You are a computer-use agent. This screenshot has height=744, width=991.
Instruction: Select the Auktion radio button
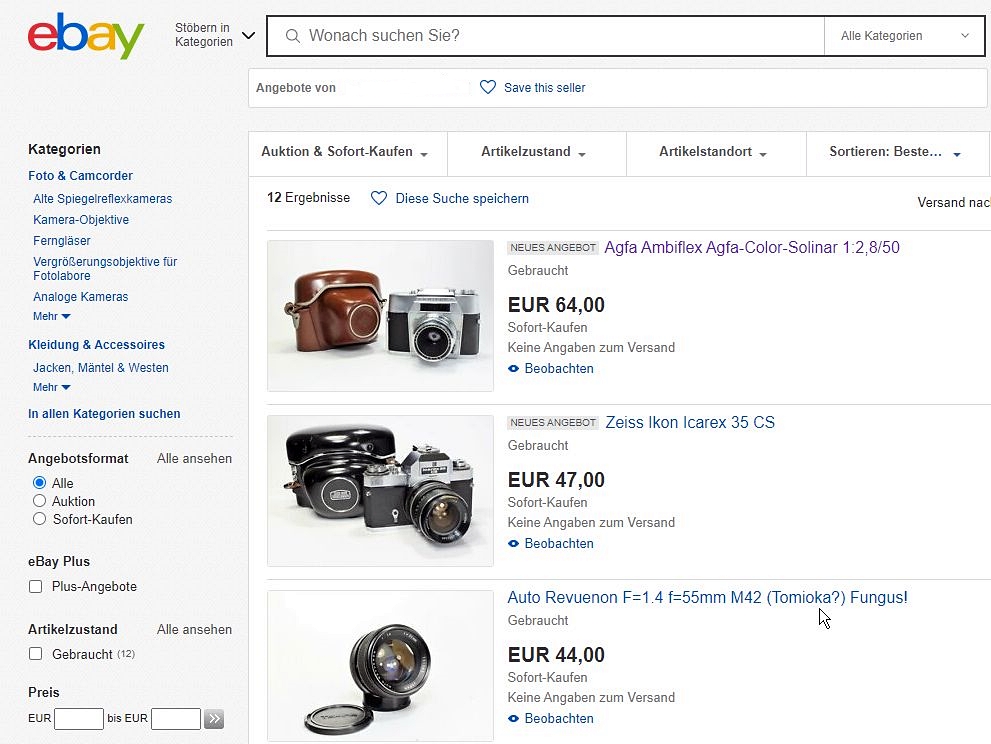click(40, 501)
